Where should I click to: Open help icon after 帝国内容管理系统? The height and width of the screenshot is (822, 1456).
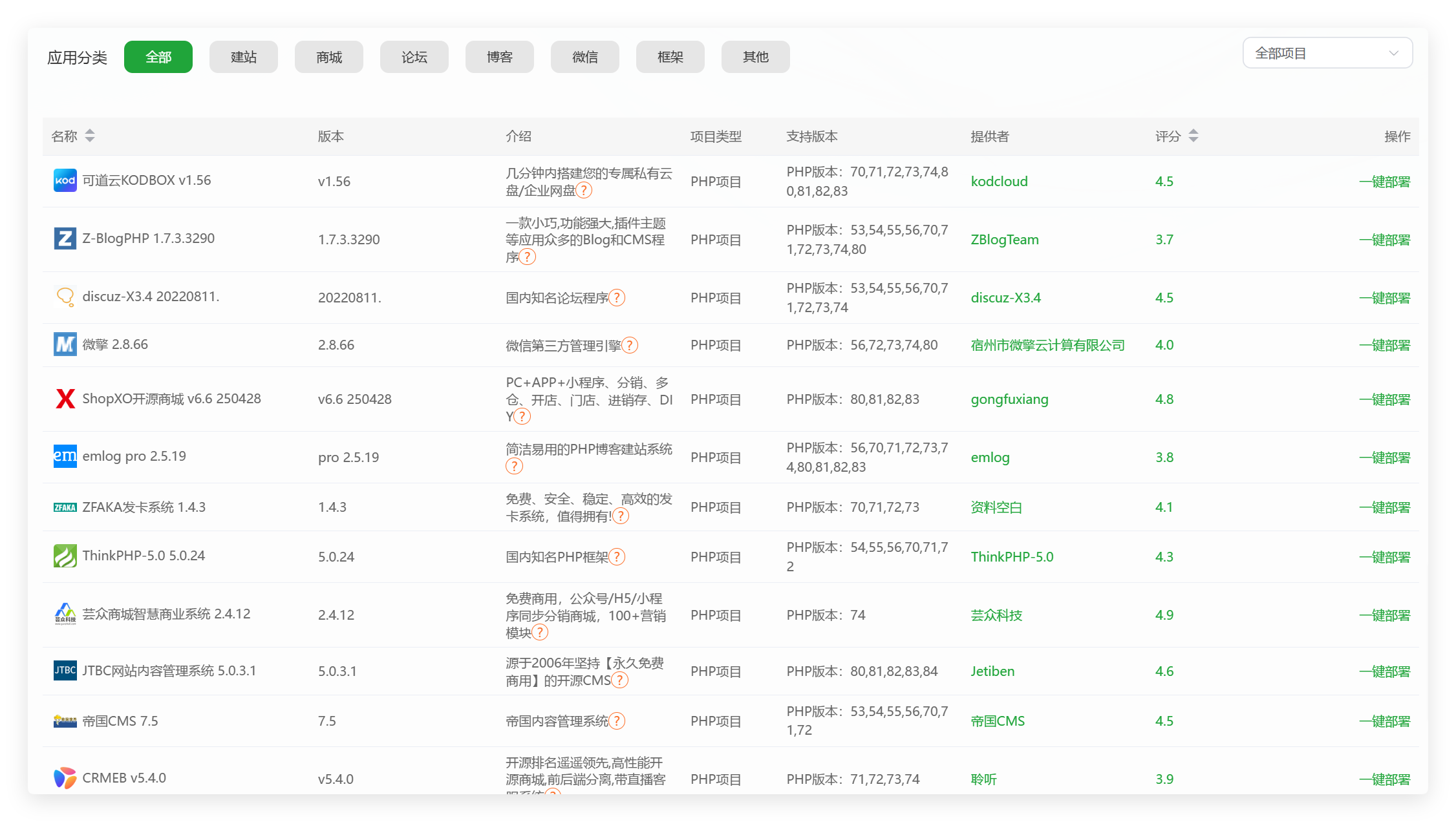[617, 721]
